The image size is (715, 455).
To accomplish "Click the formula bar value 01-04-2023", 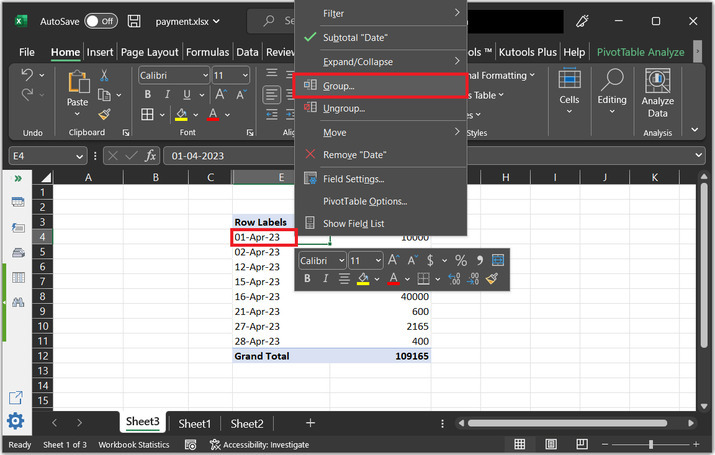I will (x=197, y=156).
